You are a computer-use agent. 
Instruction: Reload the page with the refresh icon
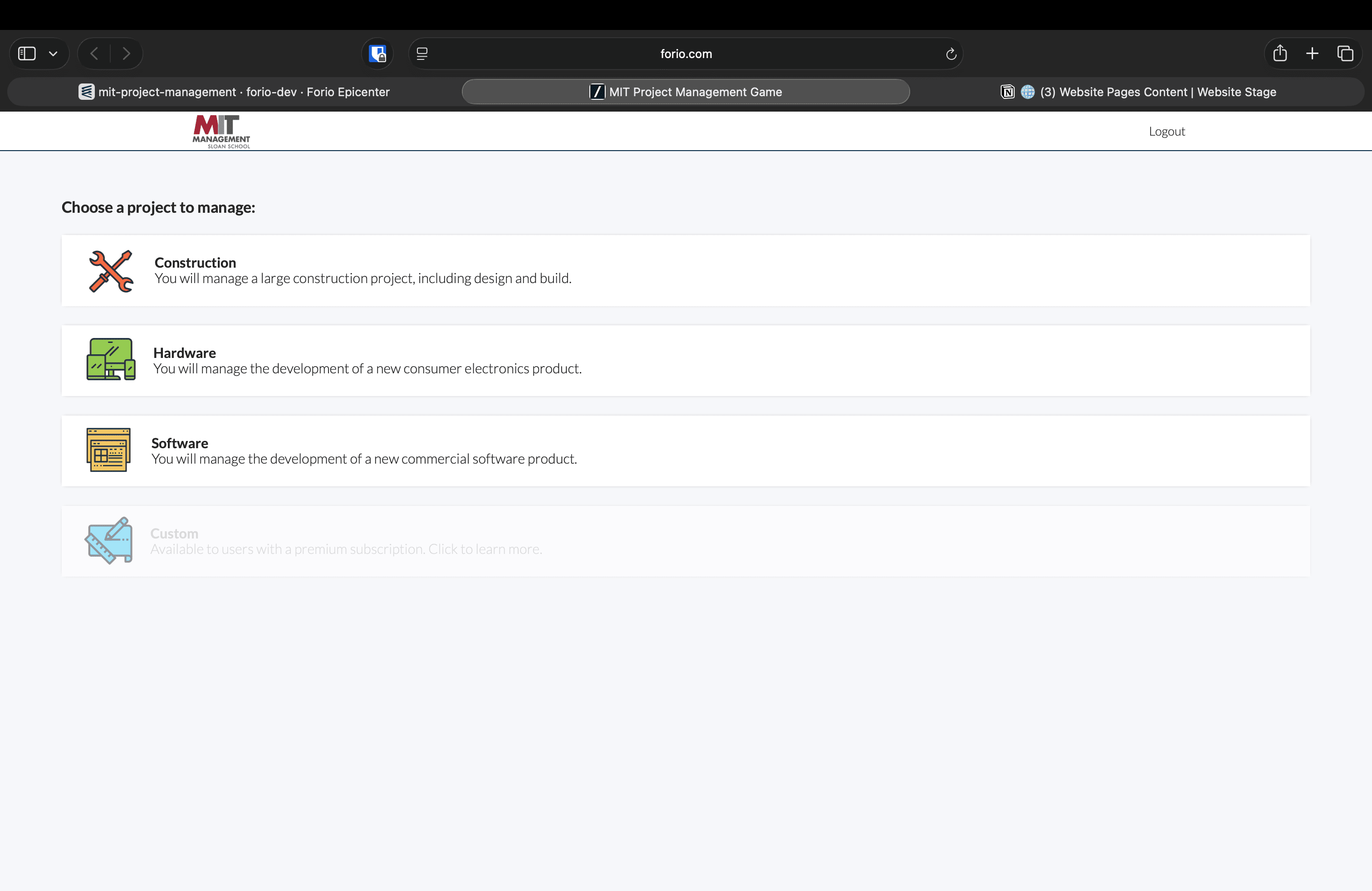click(x=951, y=54)
